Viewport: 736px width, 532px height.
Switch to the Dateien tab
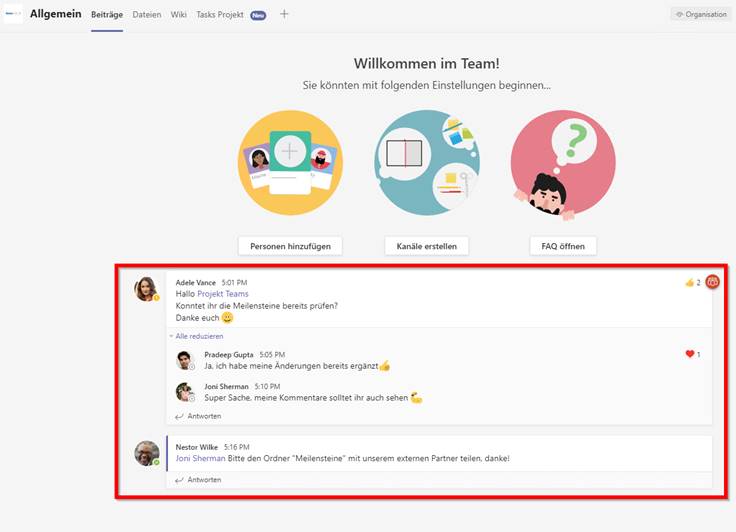146,15
